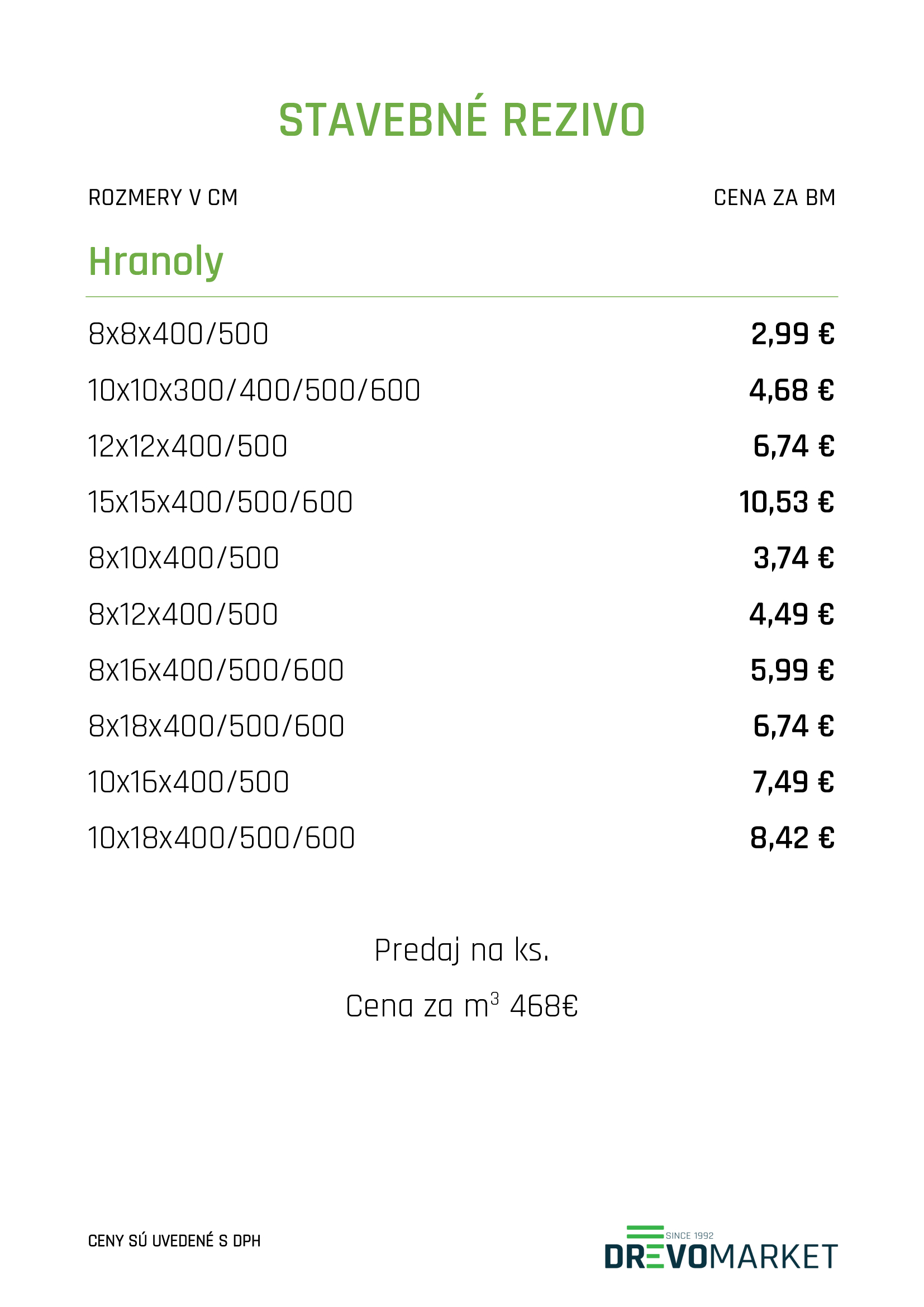
Task: Click the CENY SÚ UVEDENÉ S DPH note
Action: tap(174, 1241)
